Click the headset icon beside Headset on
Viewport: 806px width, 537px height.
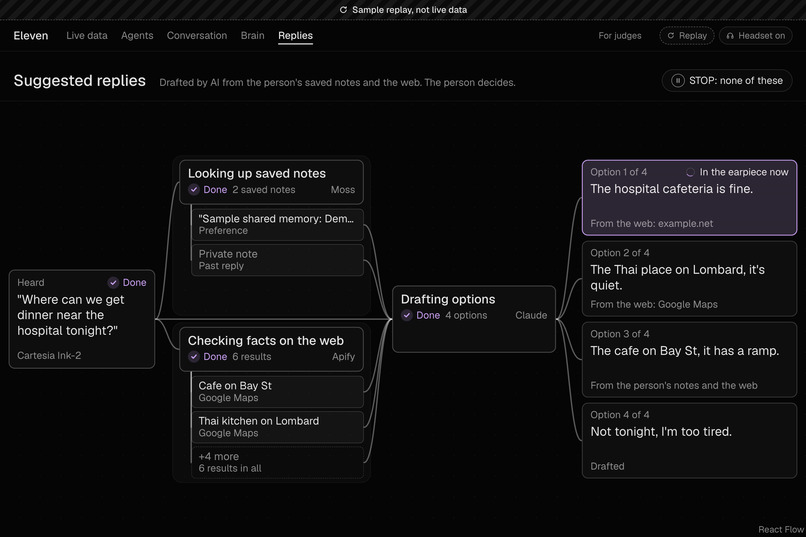click(730, 36)
